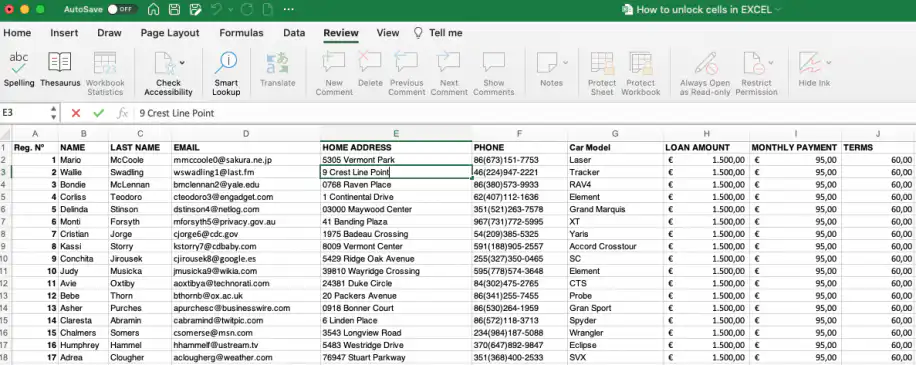
Task: Click phone cell 967(731)772-5995
Action: [x=519, y=222]
